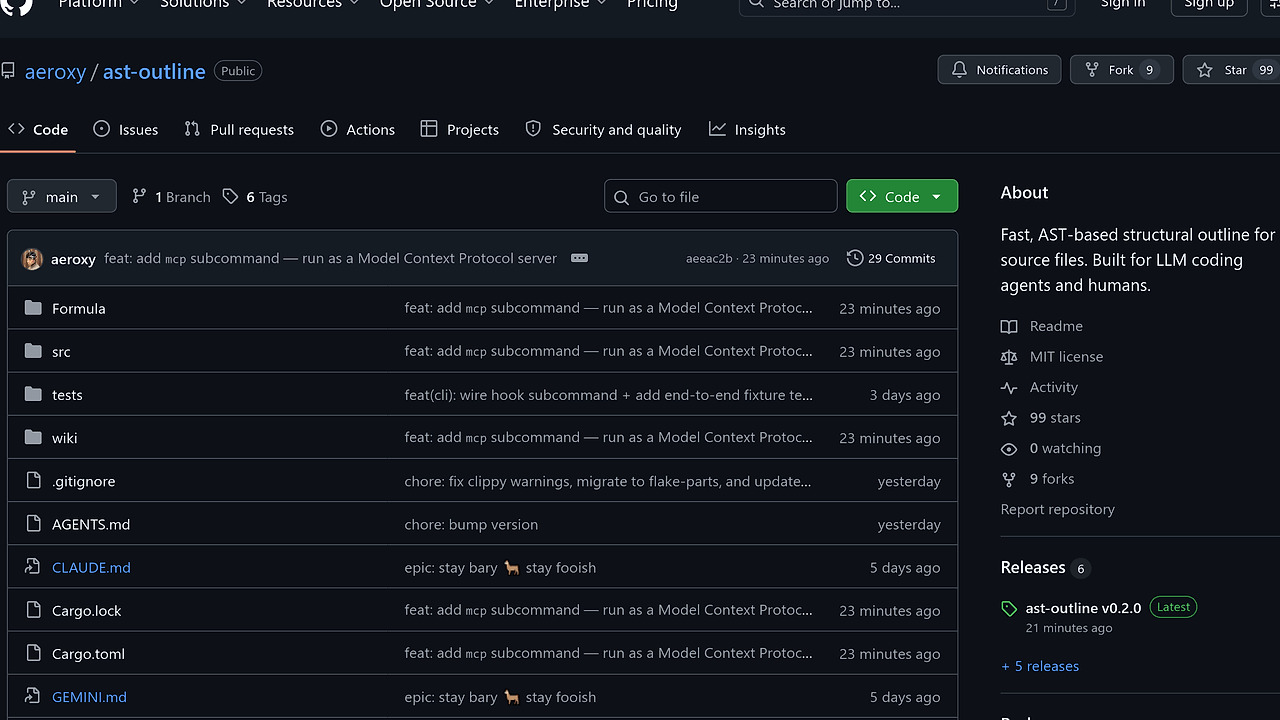This screenshot has height=720, width=1280.
Task: Open the Solutions menu in header
Action: tap(202, 4)
